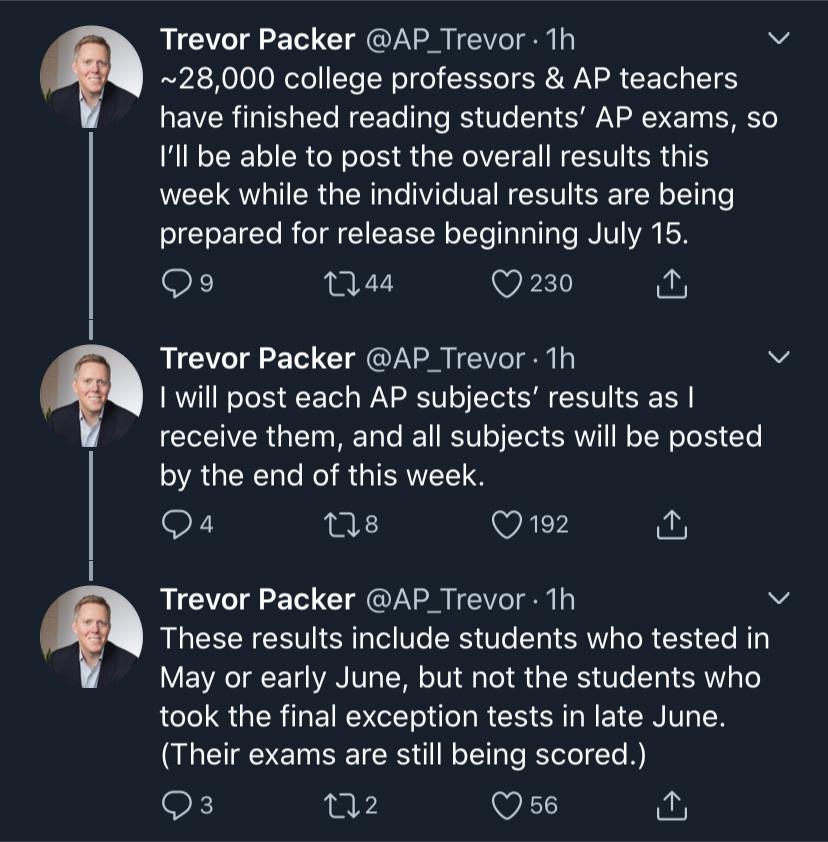Viewport: 828px width, 842px height.
Task: Open the dropdown menu on the second tweet
Action: pyautogui.click(x=777, y=355)
